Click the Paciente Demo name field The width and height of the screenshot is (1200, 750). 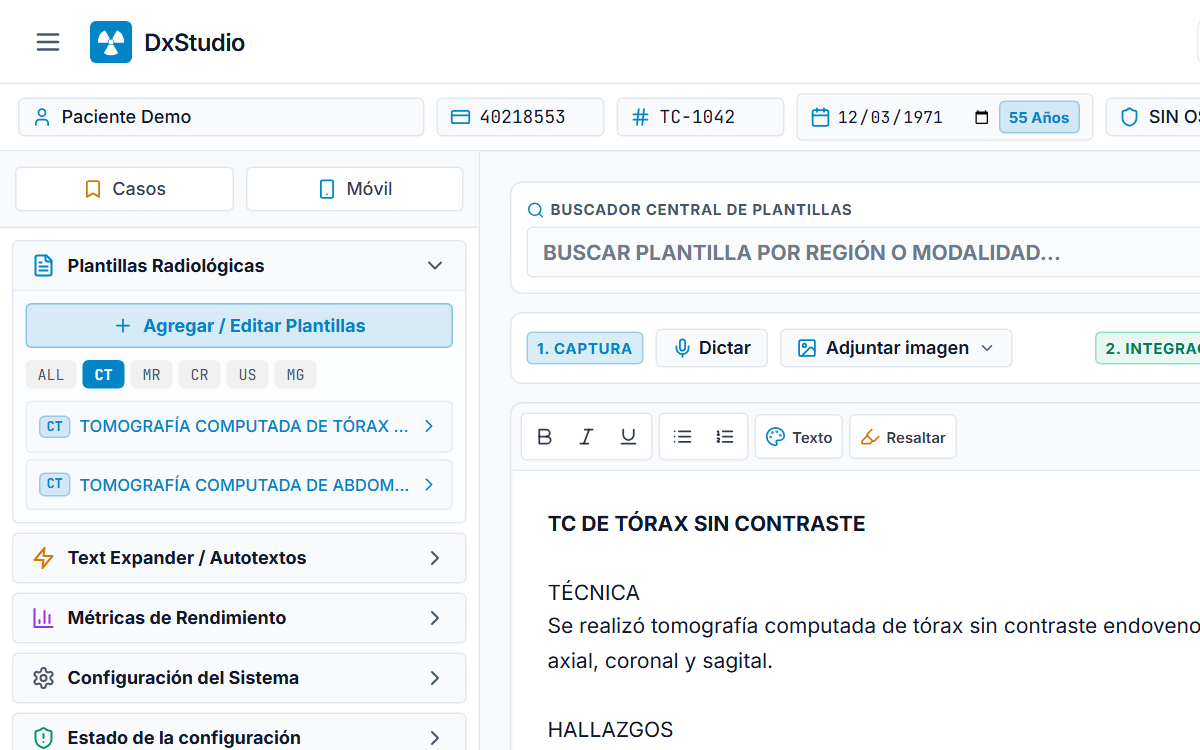coord(221,117)
